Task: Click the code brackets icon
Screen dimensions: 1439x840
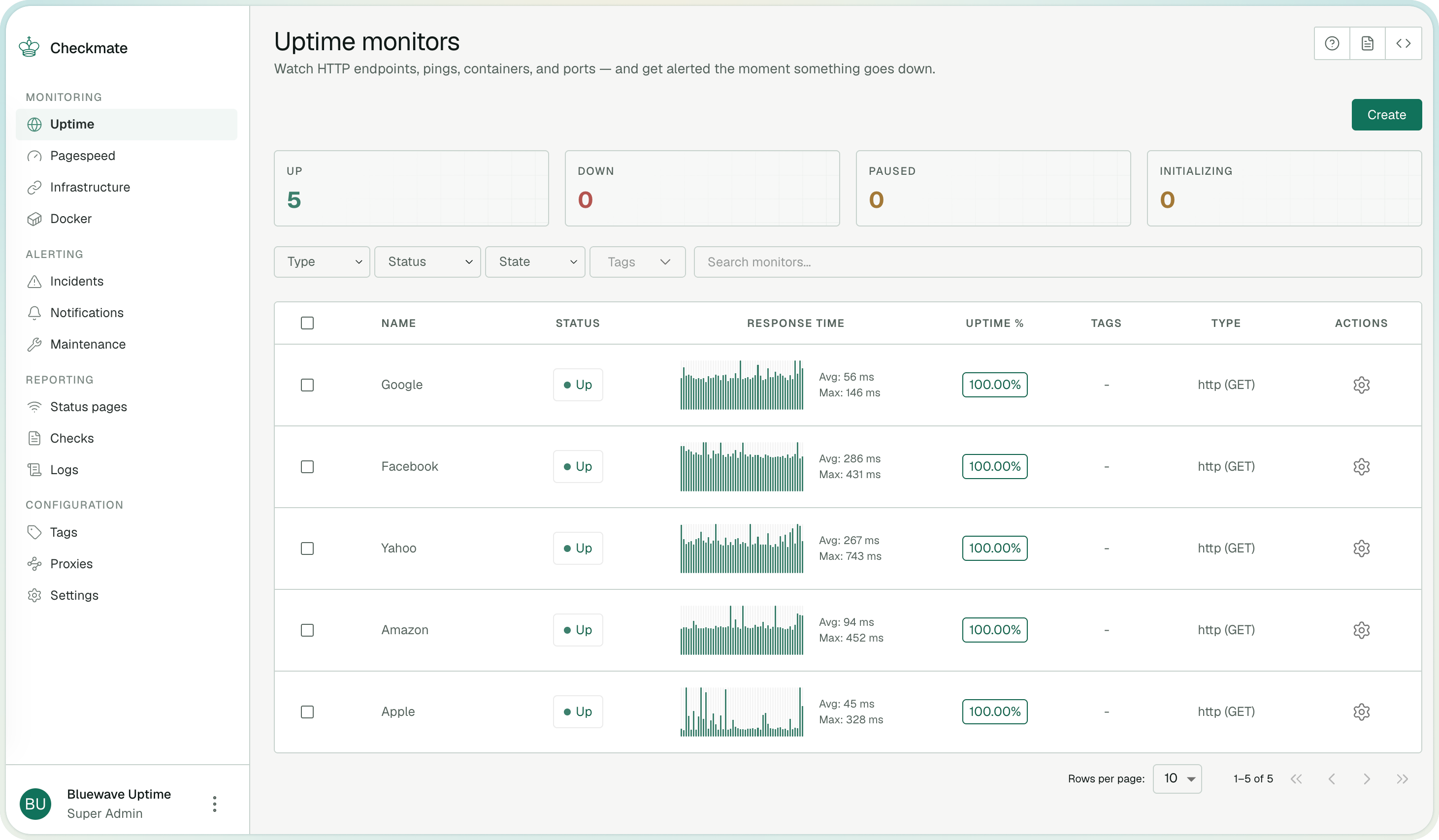Action: point(1403,43)
